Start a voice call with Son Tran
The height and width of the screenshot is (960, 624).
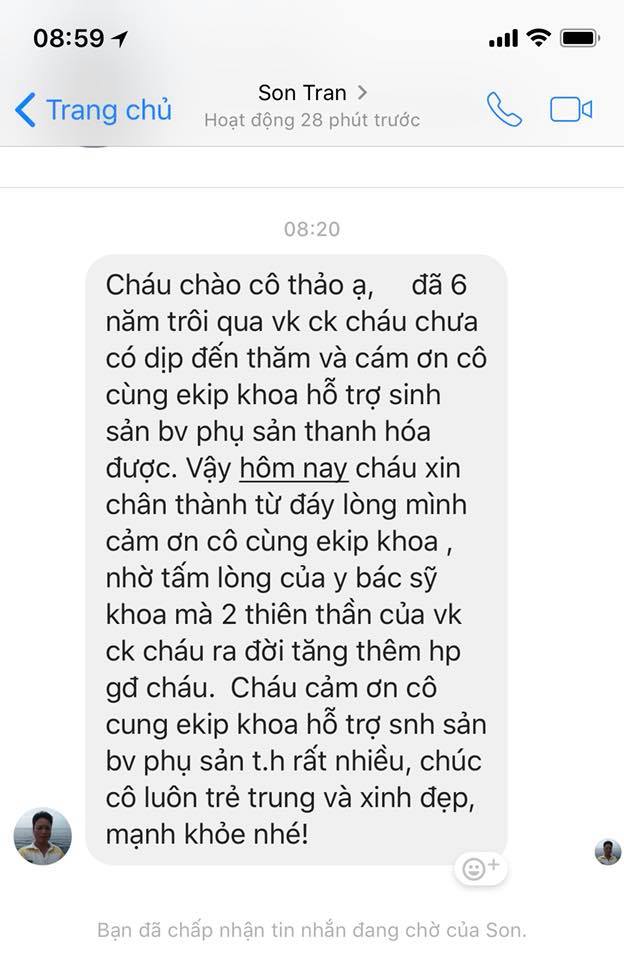coord(504,110)
